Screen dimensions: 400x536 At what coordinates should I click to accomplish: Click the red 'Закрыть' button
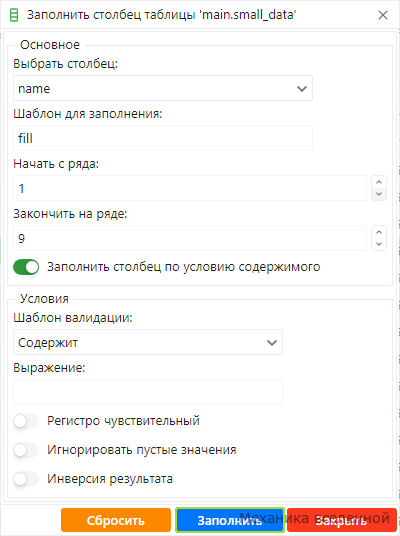[342, 520]
